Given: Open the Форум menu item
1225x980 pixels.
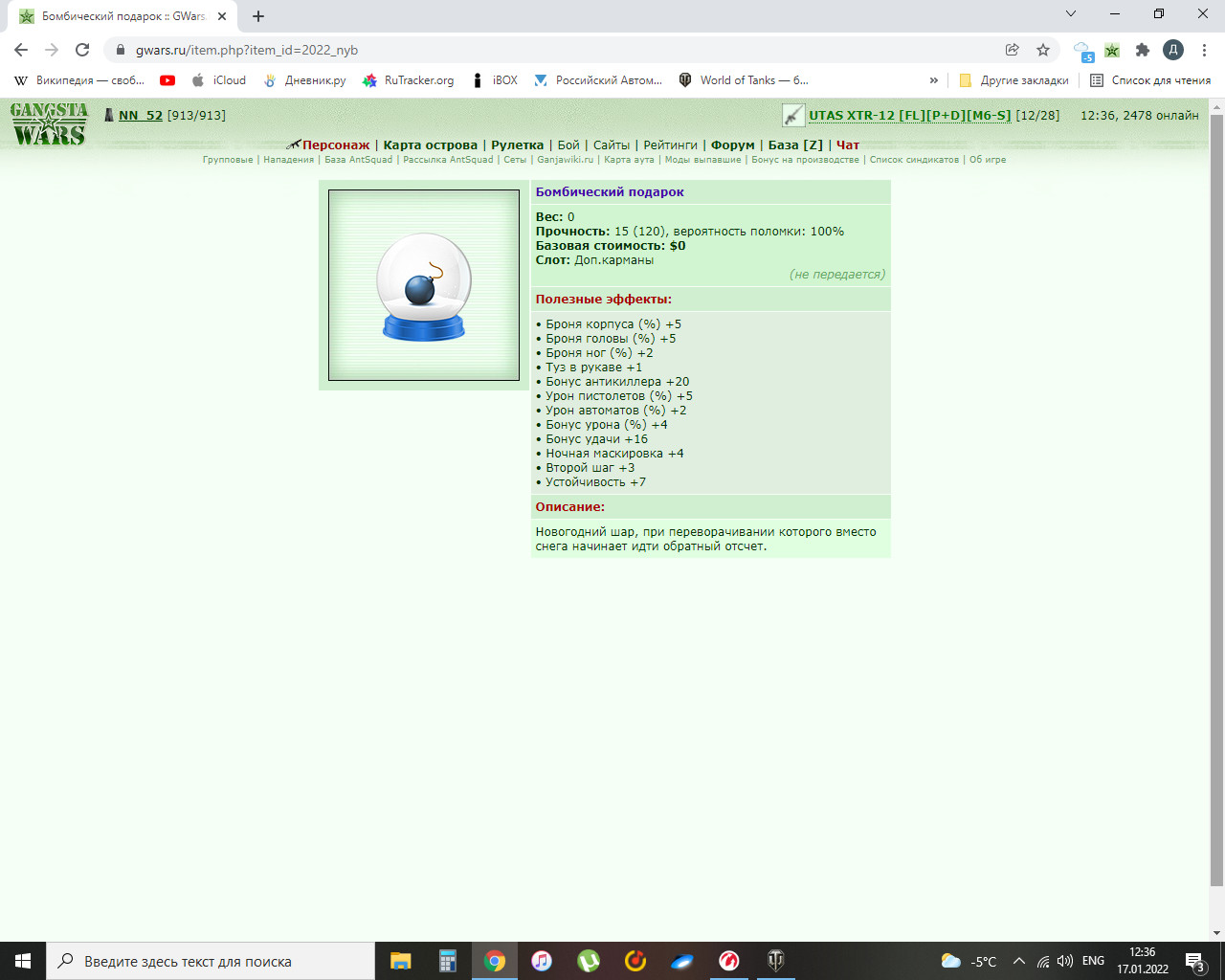Looking at the screenshot, I should coord(733,145).
